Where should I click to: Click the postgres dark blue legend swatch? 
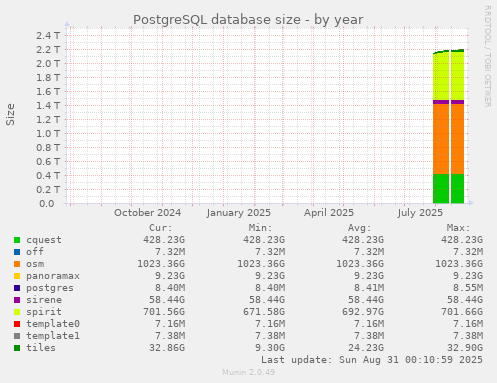coord(17,288)
